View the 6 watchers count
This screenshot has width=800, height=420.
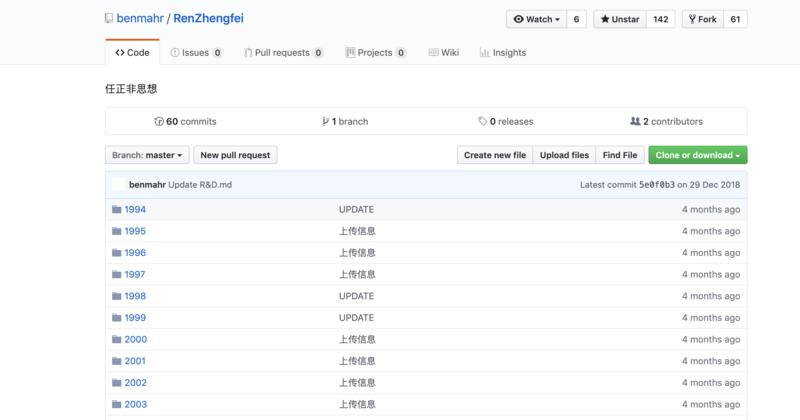[577, 19]
